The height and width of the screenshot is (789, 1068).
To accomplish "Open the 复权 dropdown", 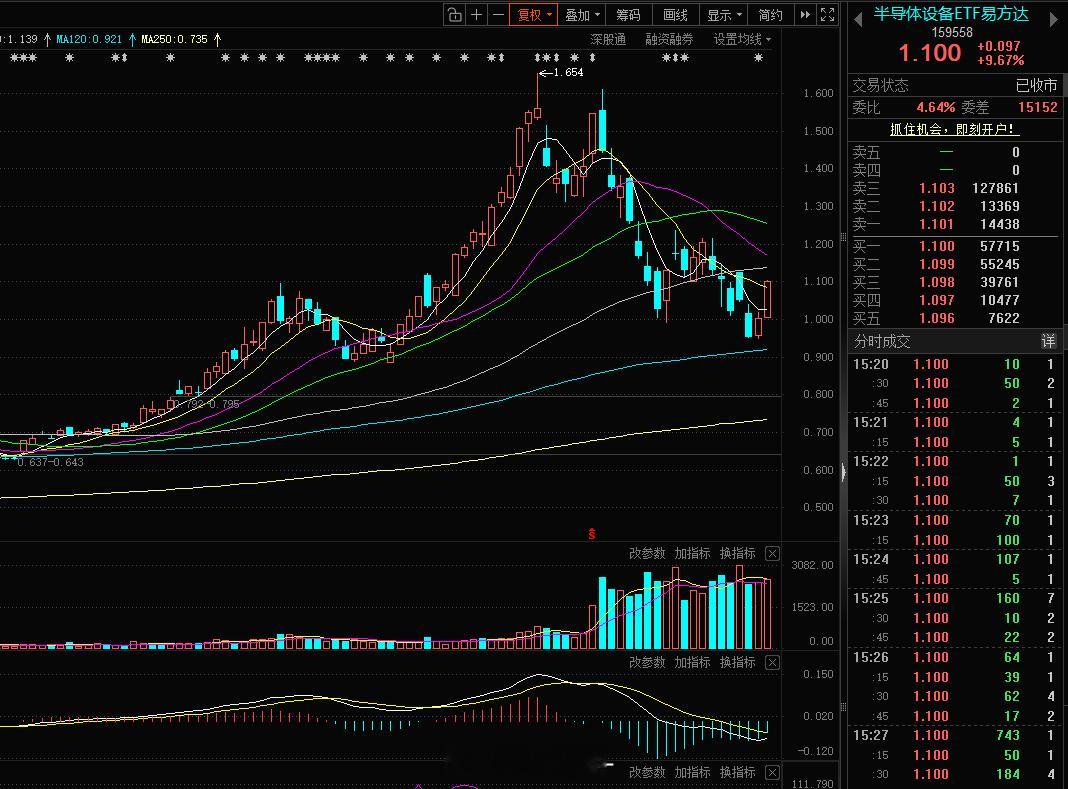I will pos(534,14).
